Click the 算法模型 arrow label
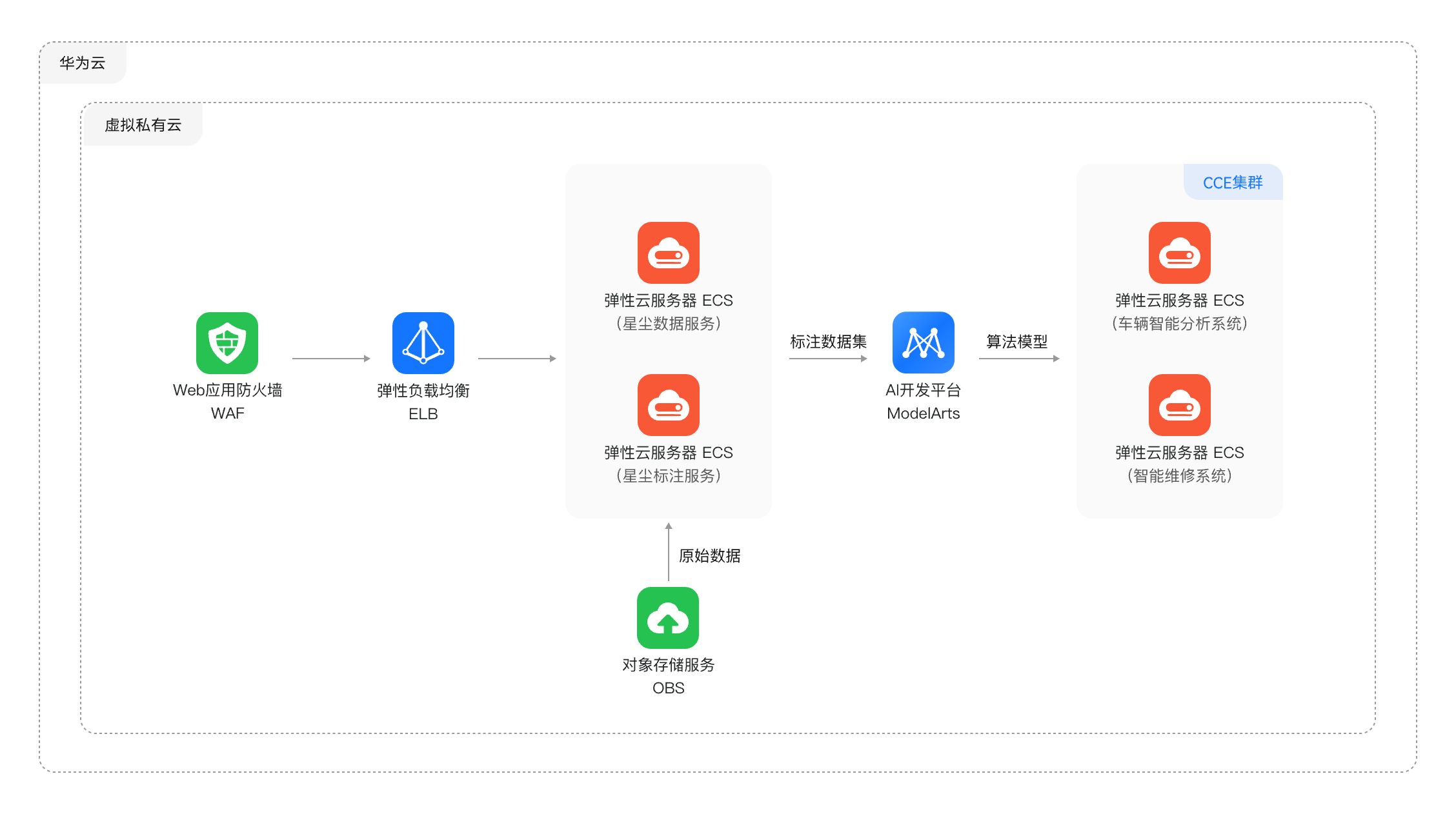This screenshot has height=814, width=1456. (x=1016, y=341)
